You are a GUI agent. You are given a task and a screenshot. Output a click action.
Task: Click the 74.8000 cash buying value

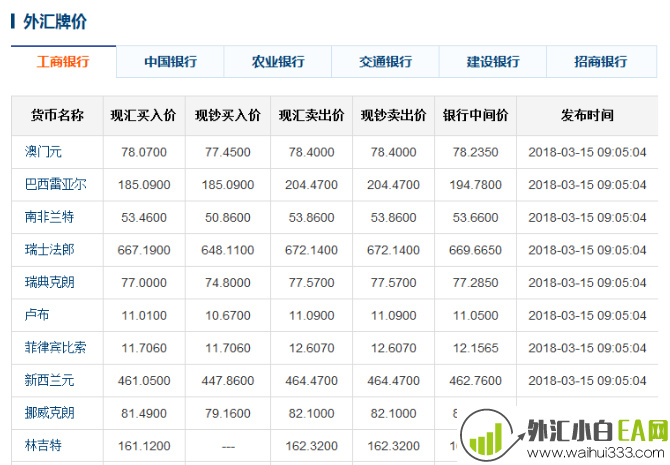click(228, 283)
